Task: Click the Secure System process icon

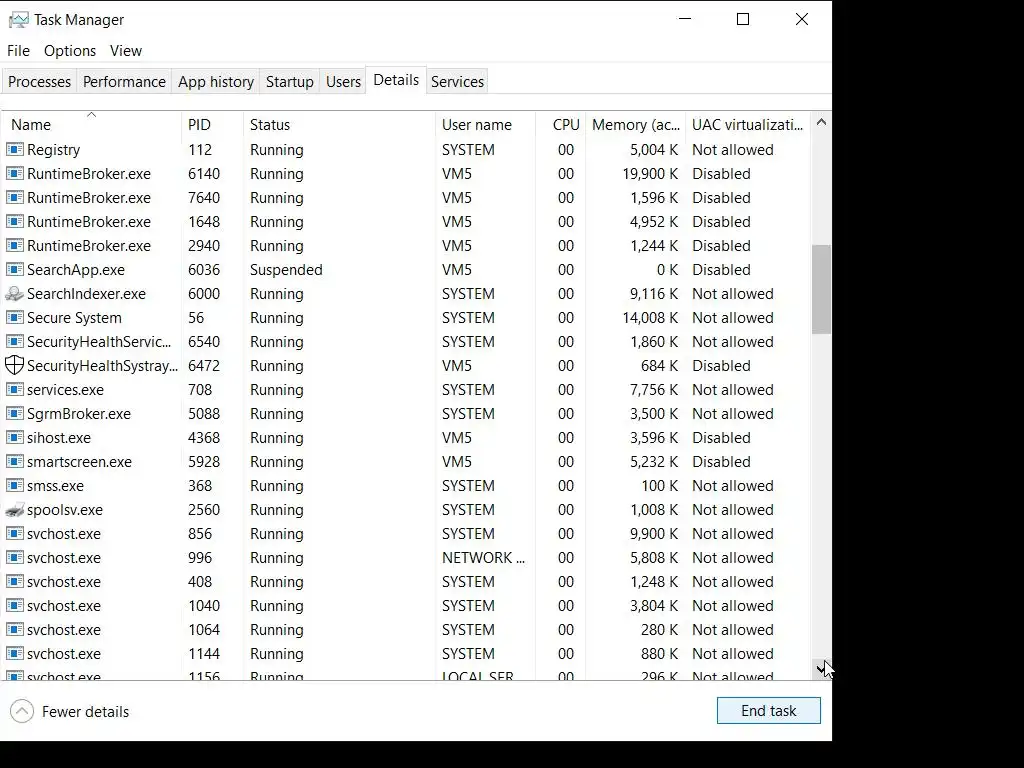Action: coord(15,317)
